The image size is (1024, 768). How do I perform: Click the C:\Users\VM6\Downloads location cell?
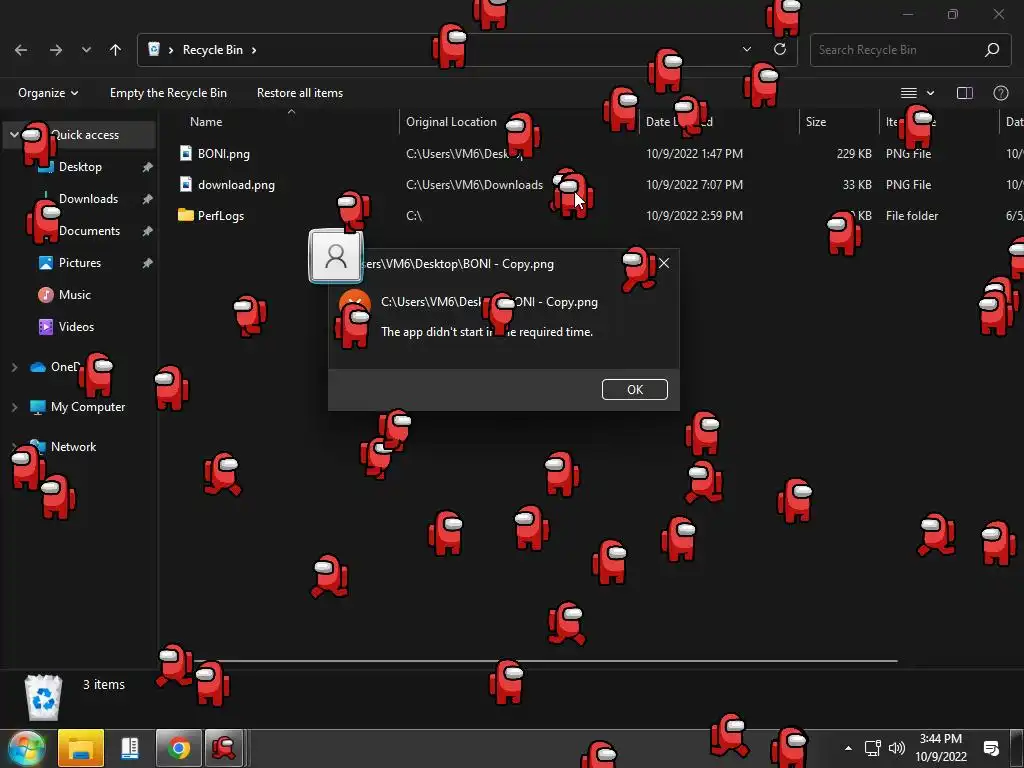coord(474,185)
